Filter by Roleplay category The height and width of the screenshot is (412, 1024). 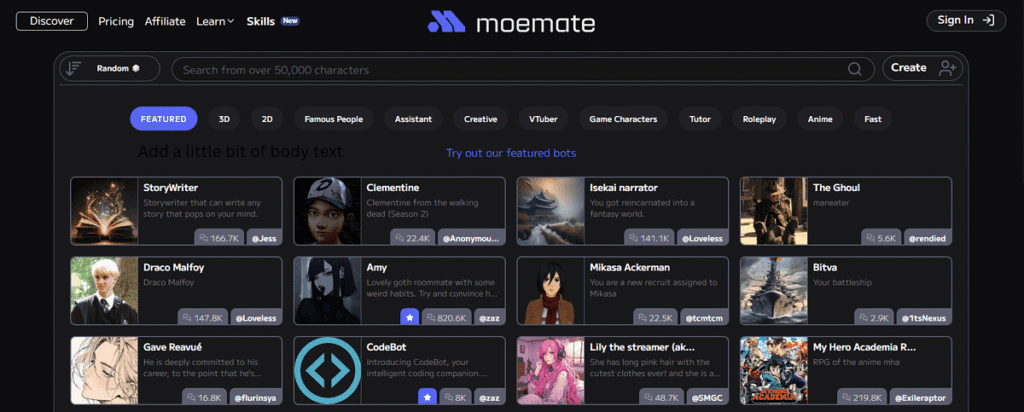tap(759, 119)
